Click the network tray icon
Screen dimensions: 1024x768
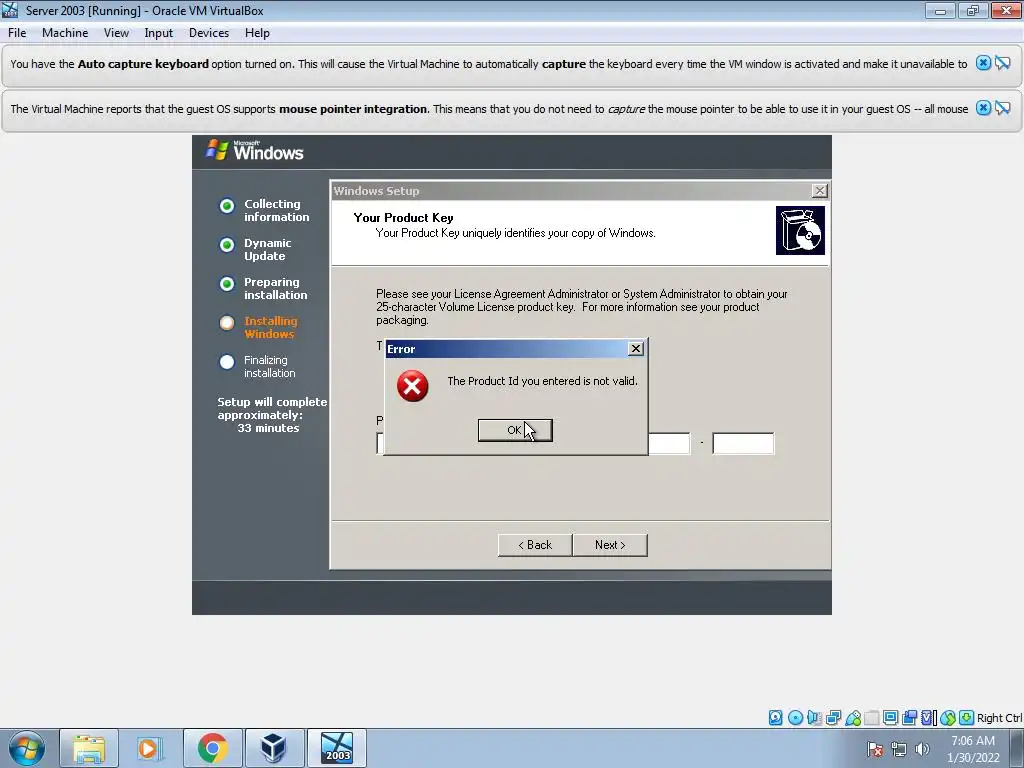pyautogui.click(x=899, y=749)
